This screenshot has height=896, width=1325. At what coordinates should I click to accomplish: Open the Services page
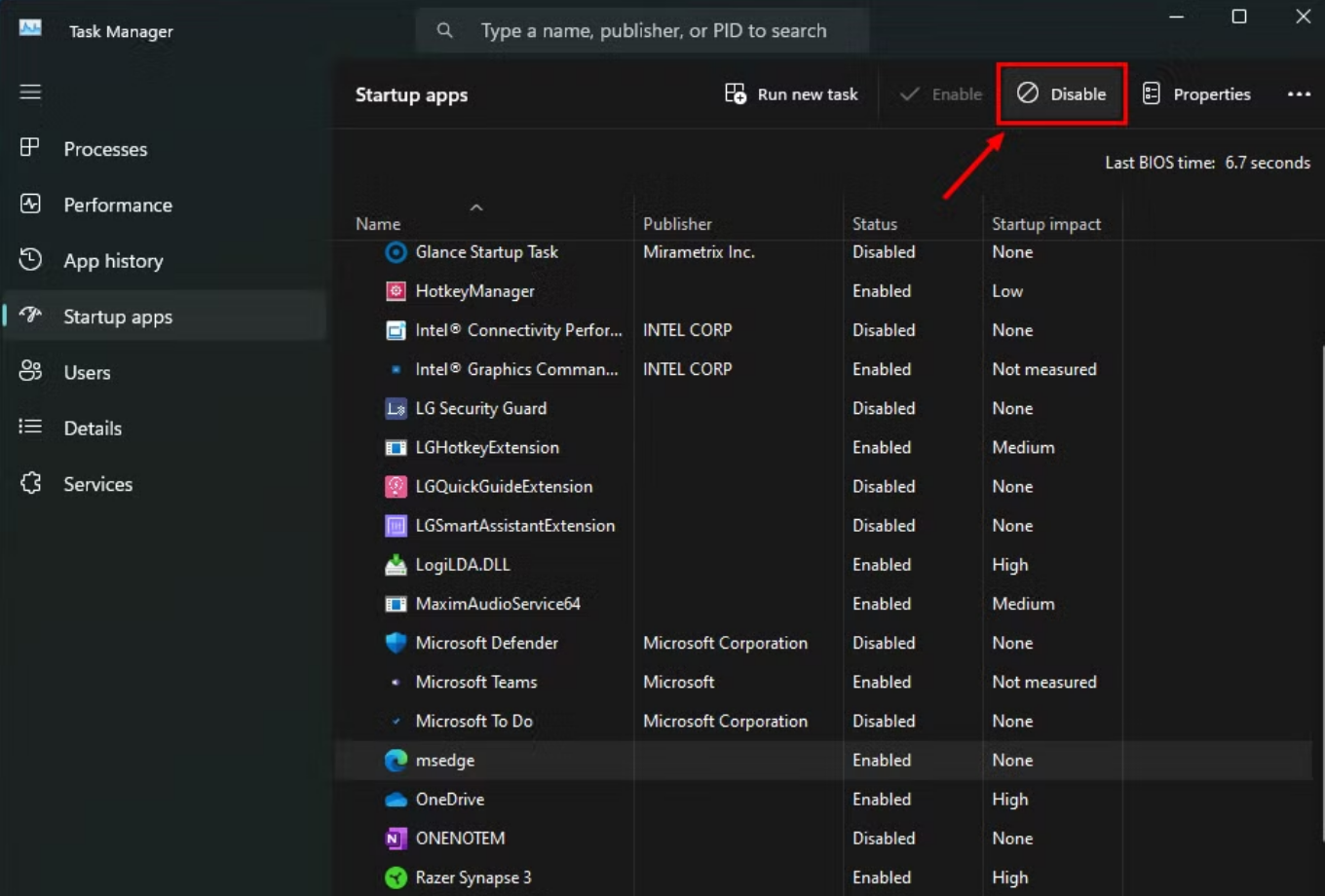(x=166, y=484)
